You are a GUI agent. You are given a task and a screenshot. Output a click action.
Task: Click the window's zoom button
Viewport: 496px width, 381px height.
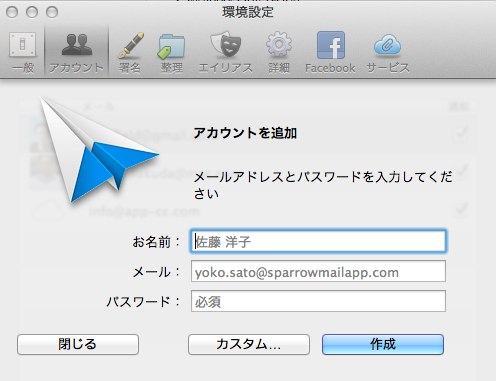[x=52, y=12]
